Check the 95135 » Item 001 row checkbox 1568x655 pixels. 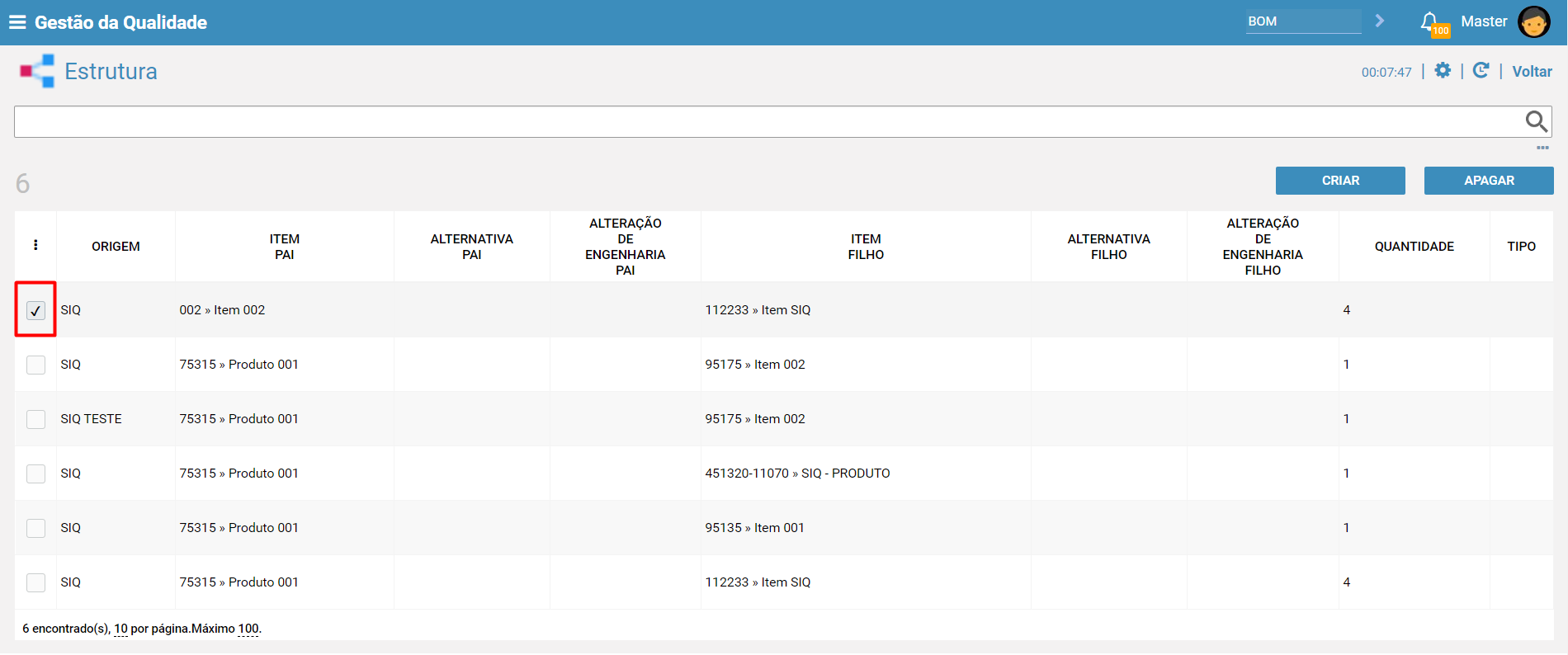(x=35, y=528)
